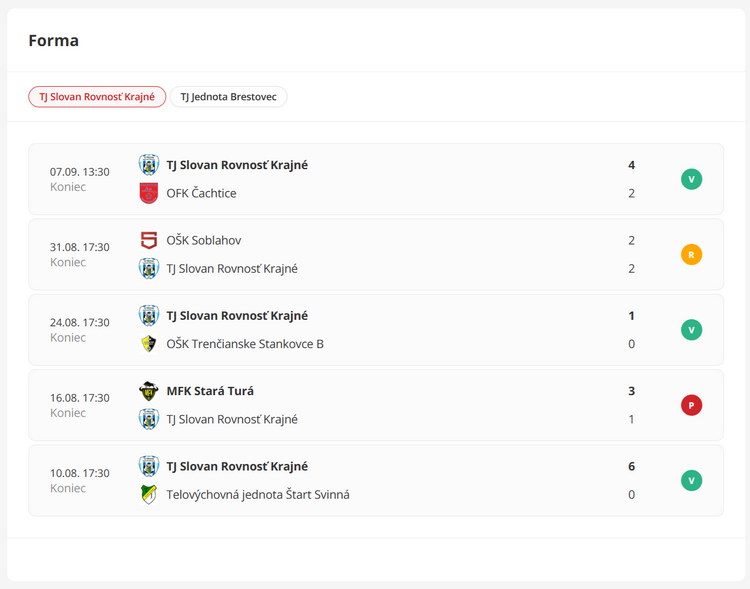
Task: Click Telovýchovná jednota Štart Svinná crest
Action: click(149, 494)
